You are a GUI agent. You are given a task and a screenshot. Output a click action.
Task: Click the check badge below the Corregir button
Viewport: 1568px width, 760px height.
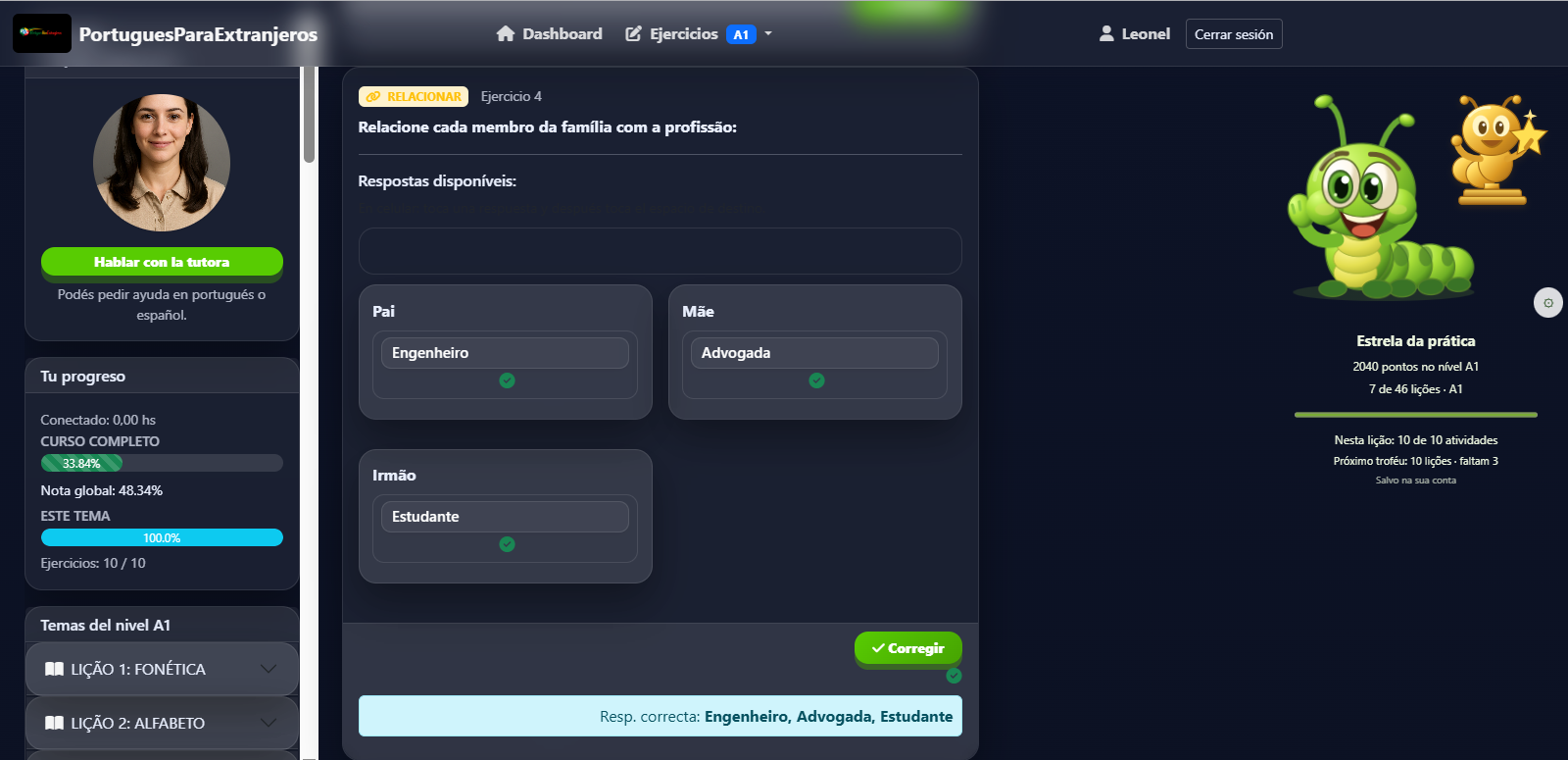pyautogui.click(x=954, y=676)
